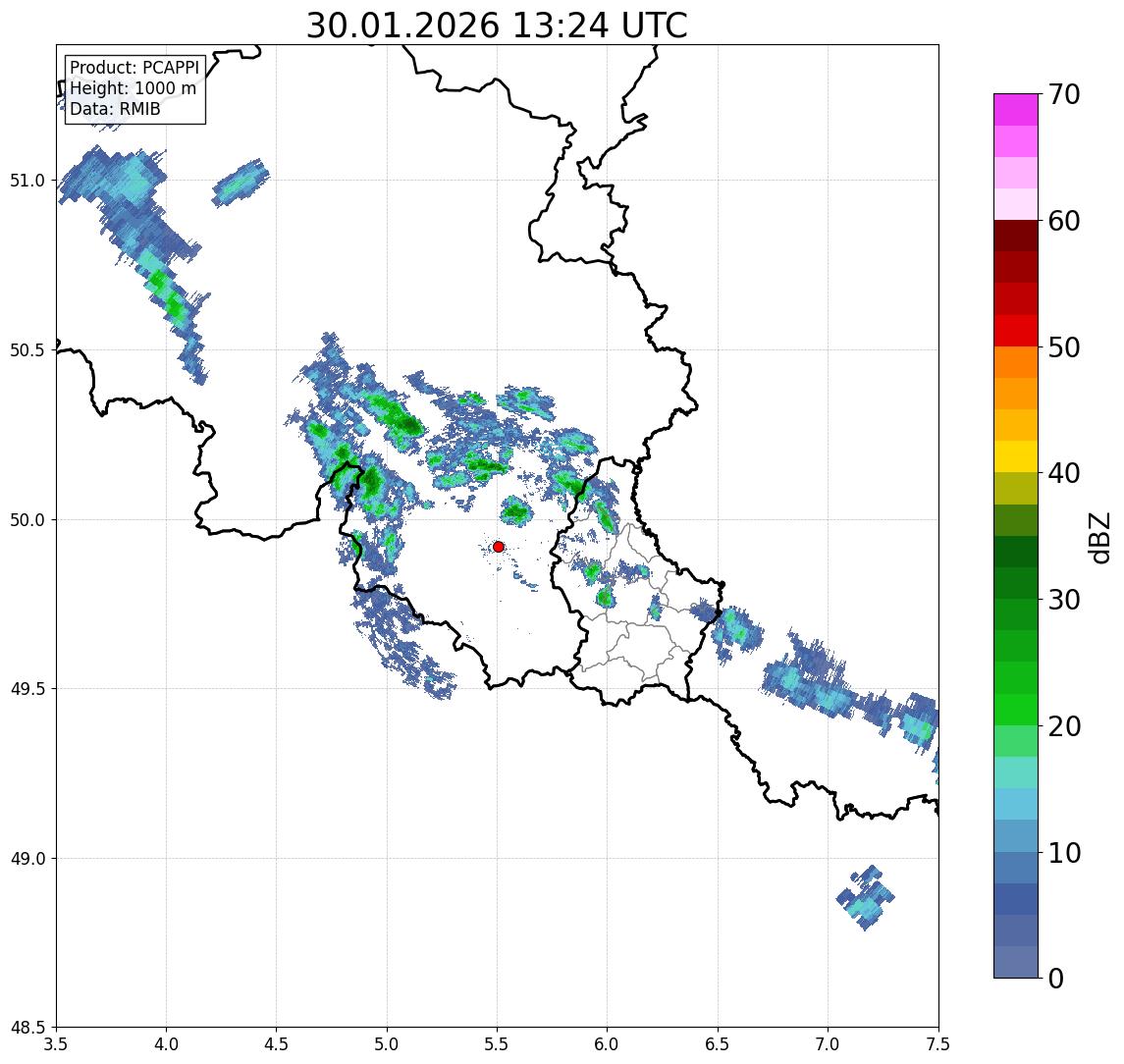Pick the yellow colorbar swatch above 40

pyautogui.click(x=1016, y=456)
